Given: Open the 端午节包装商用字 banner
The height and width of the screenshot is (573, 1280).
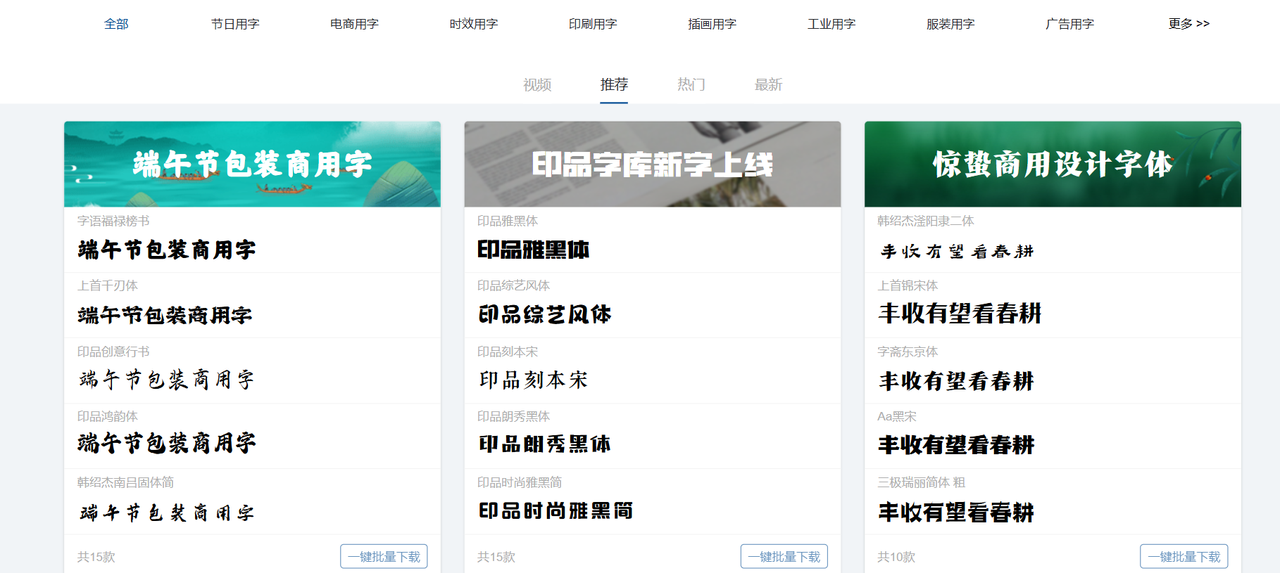Looking at the screenshot, I should click(252, 164).
